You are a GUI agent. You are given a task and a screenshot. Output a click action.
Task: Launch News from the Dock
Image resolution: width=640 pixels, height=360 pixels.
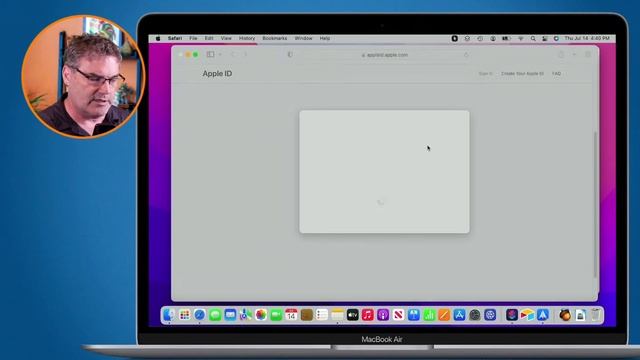[x=398, y=315]
